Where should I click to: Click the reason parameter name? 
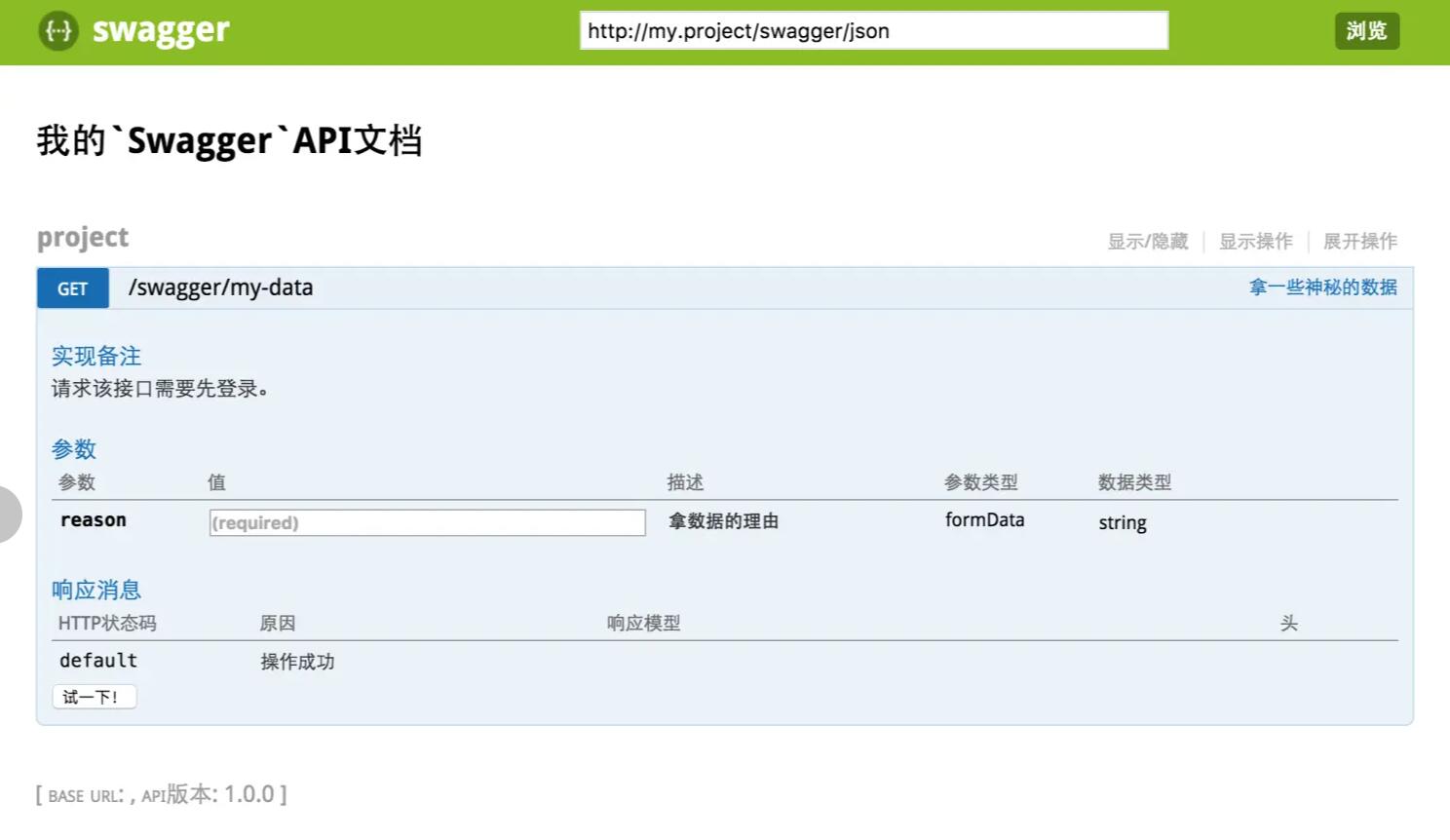pos(94,520)
